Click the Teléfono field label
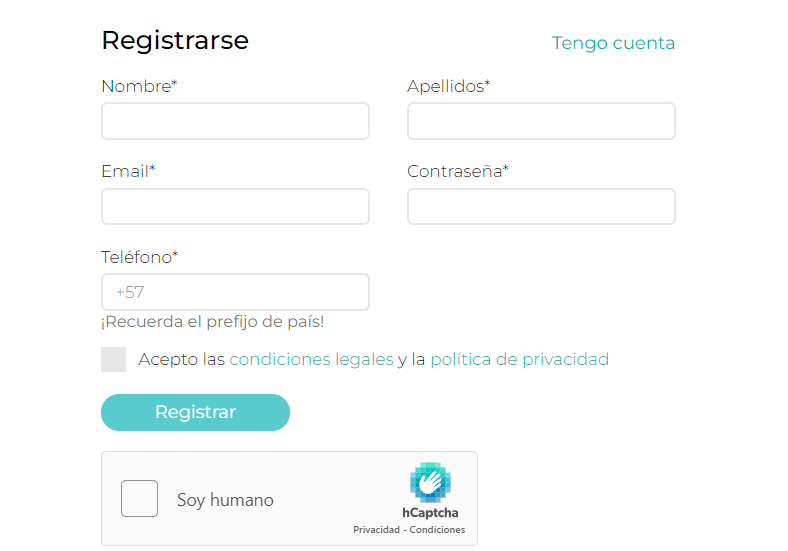 pos(139,257)
